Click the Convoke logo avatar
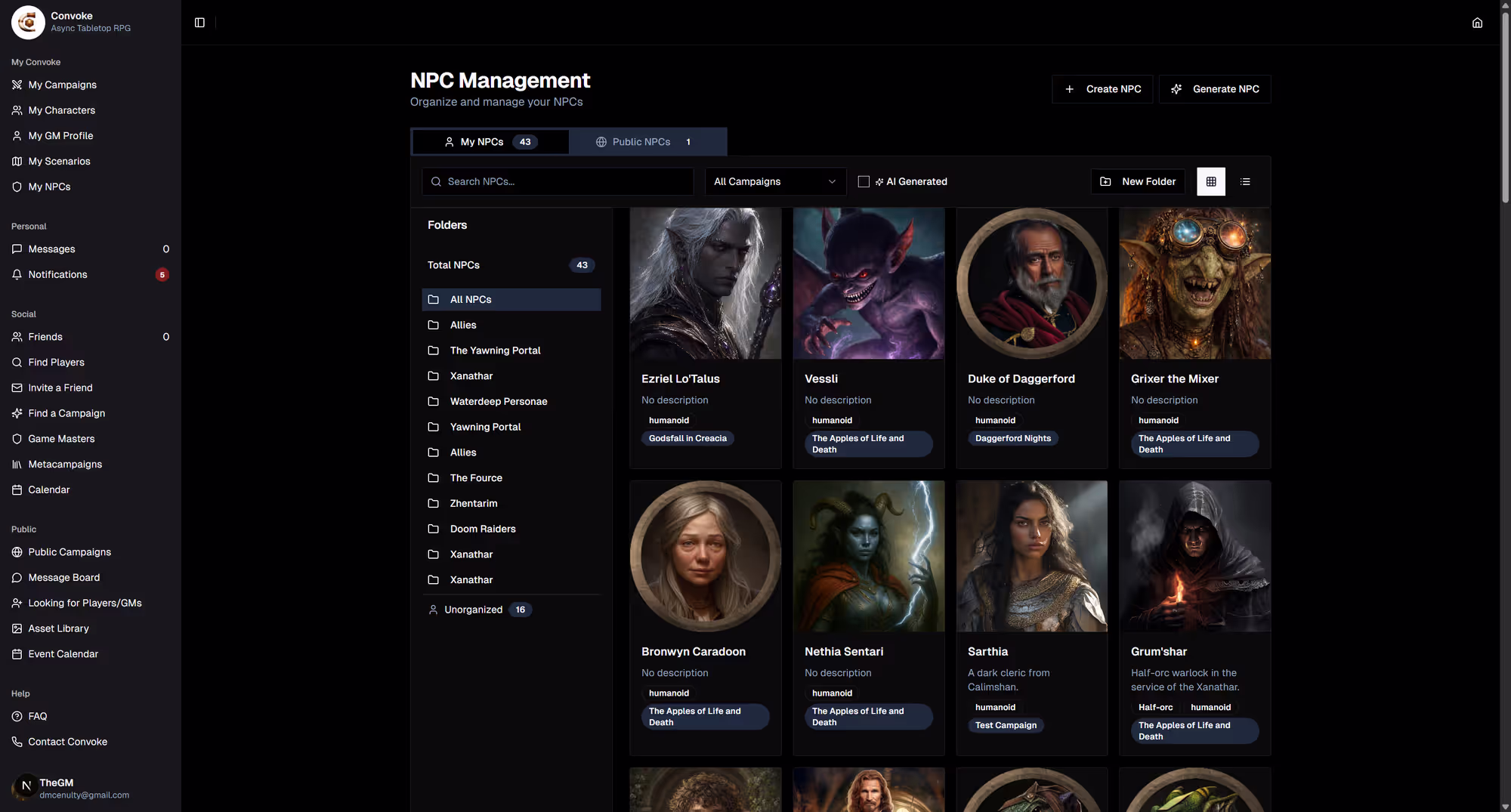The width and height of the screenshot is (1511, 812). (28, 22)
